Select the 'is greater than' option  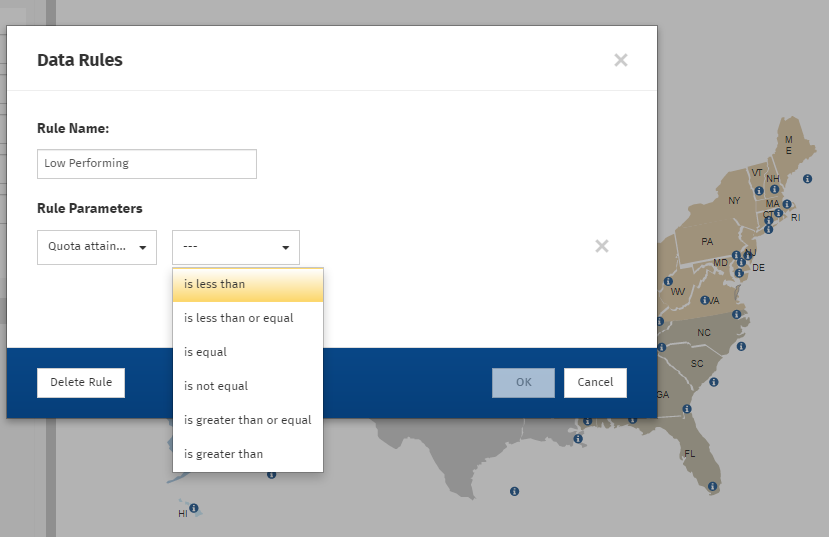[248, 454]
